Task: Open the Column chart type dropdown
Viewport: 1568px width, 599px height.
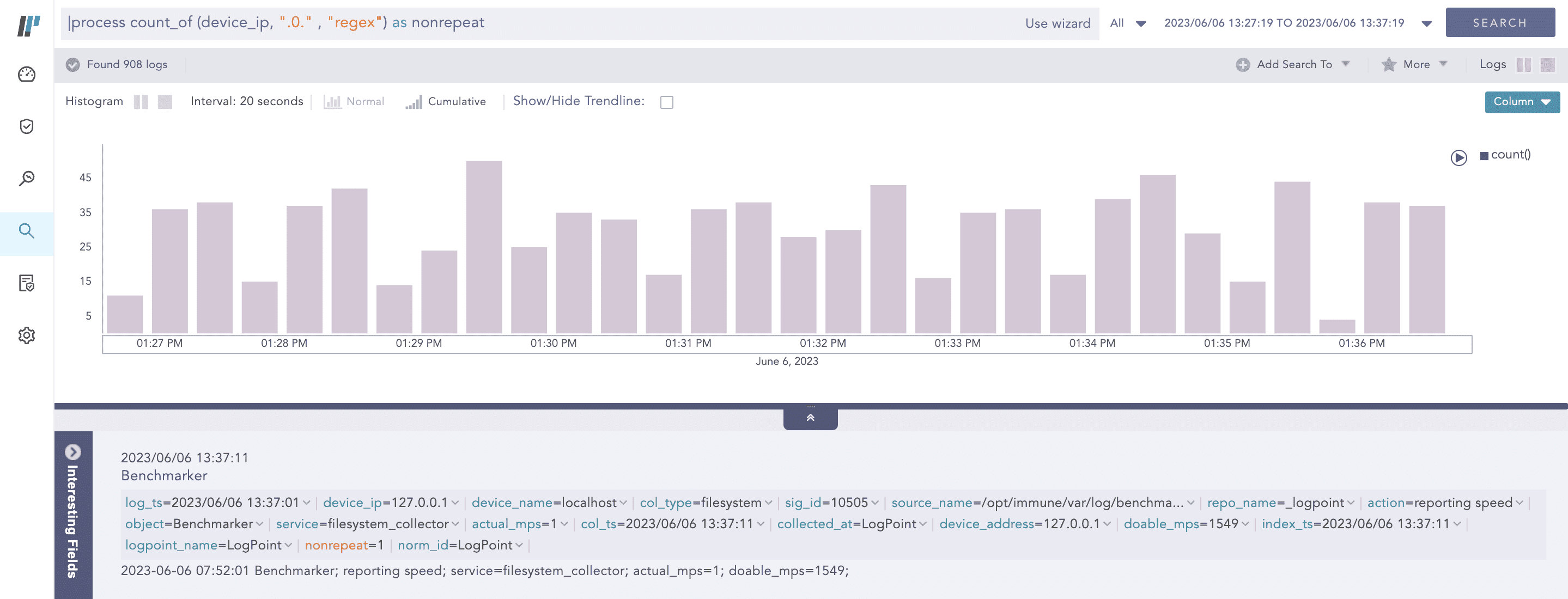Action: click(1522, 101)
